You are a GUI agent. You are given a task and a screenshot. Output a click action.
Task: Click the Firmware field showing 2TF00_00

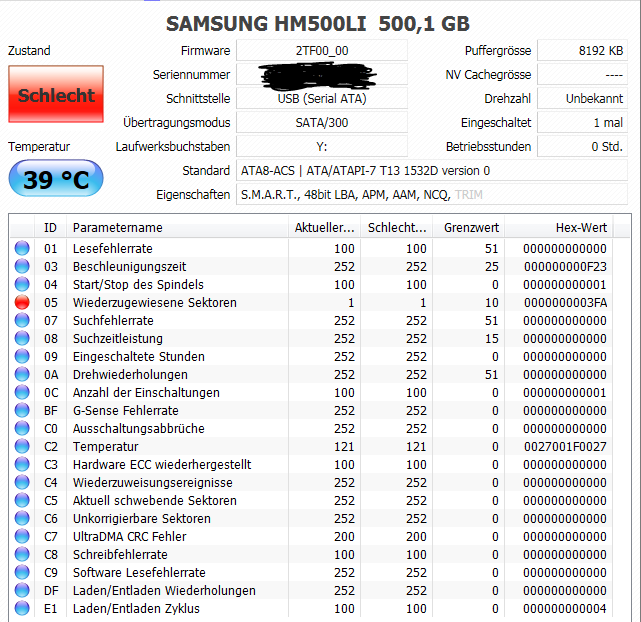(x=322, y=51)
